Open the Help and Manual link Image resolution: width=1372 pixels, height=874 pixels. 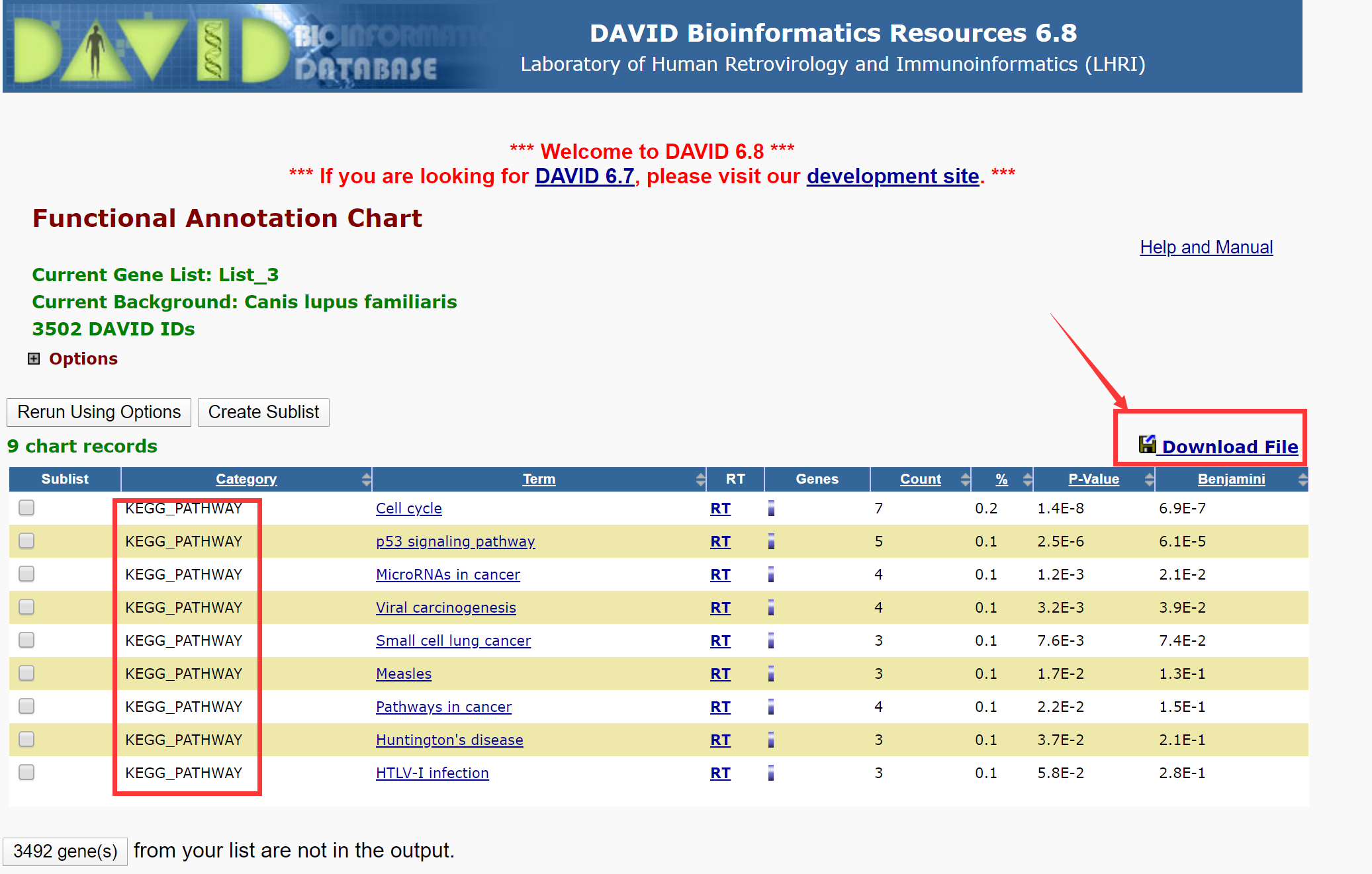[x=1206, y=247]
